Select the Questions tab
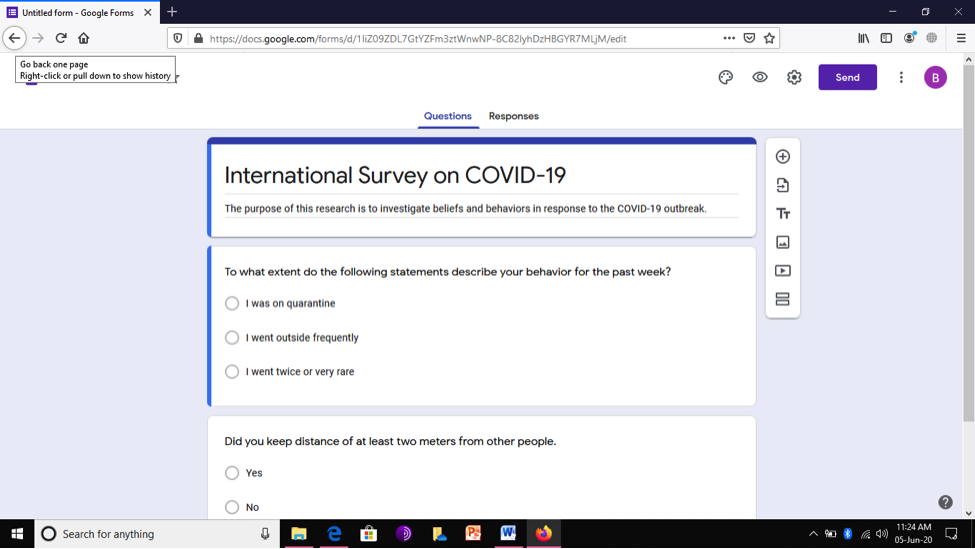The height and width of the screenshot is (549, 975). 448,116
